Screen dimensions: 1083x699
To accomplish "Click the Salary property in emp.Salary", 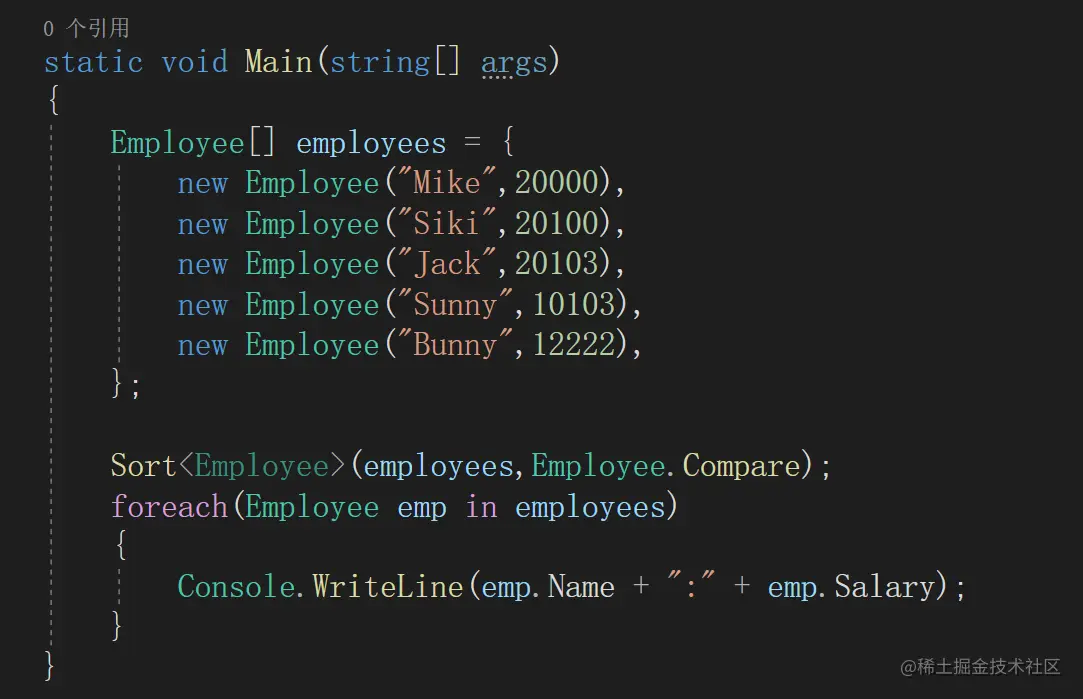I will pyautogui.click(x=885, y=588).
